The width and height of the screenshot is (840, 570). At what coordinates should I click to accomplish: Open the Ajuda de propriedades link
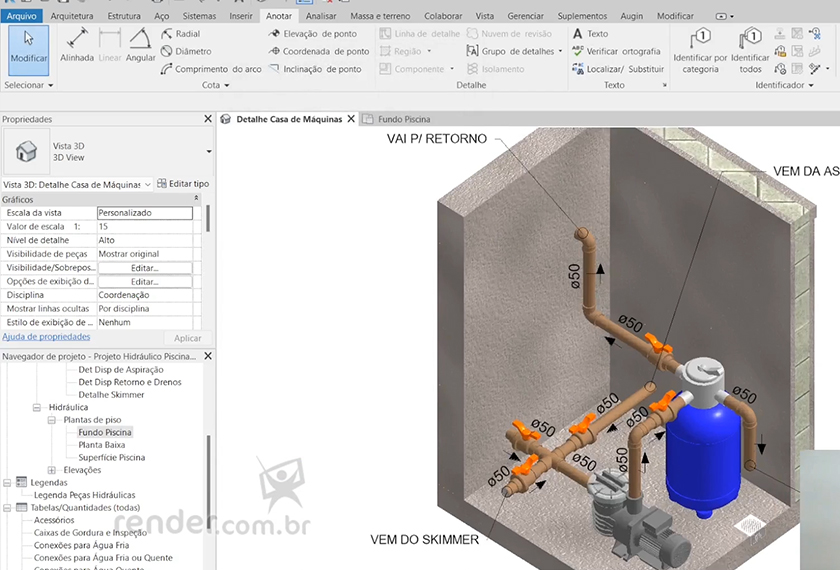click(46, 337)
